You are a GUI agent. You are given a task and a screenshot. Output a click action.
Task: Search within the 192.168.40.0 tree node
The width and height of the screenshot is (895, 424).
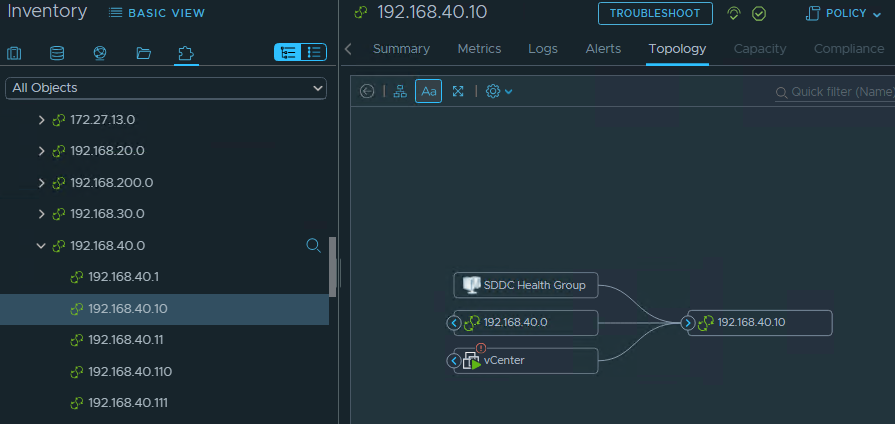(313, 245)
